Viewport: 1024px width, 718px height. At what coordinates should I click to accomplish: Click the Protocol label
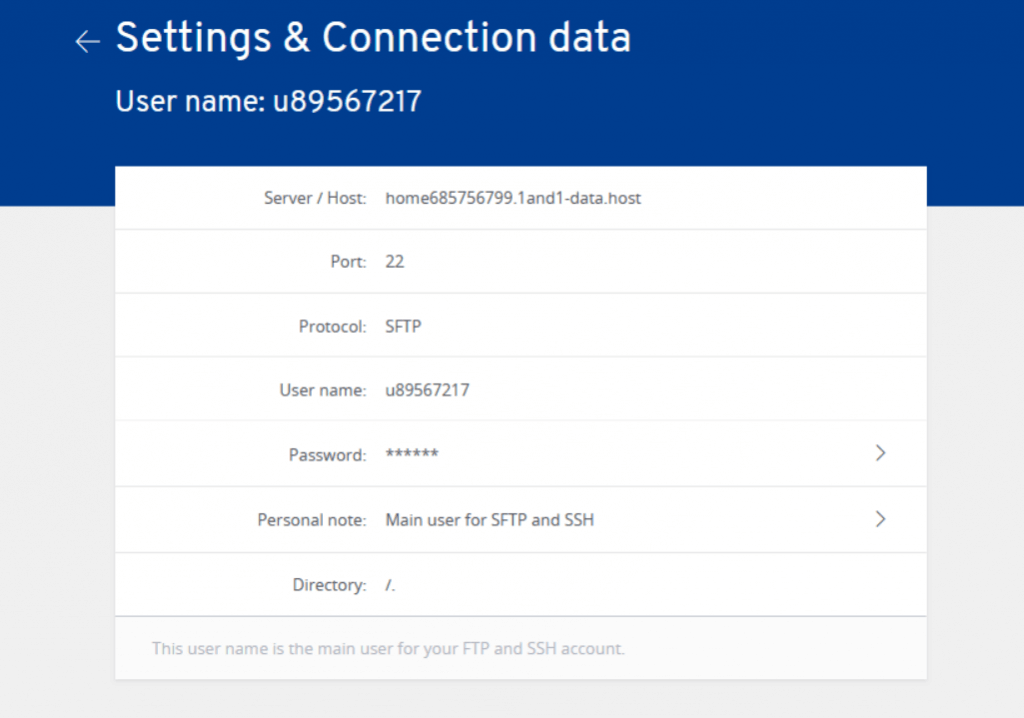click(331, 325)
